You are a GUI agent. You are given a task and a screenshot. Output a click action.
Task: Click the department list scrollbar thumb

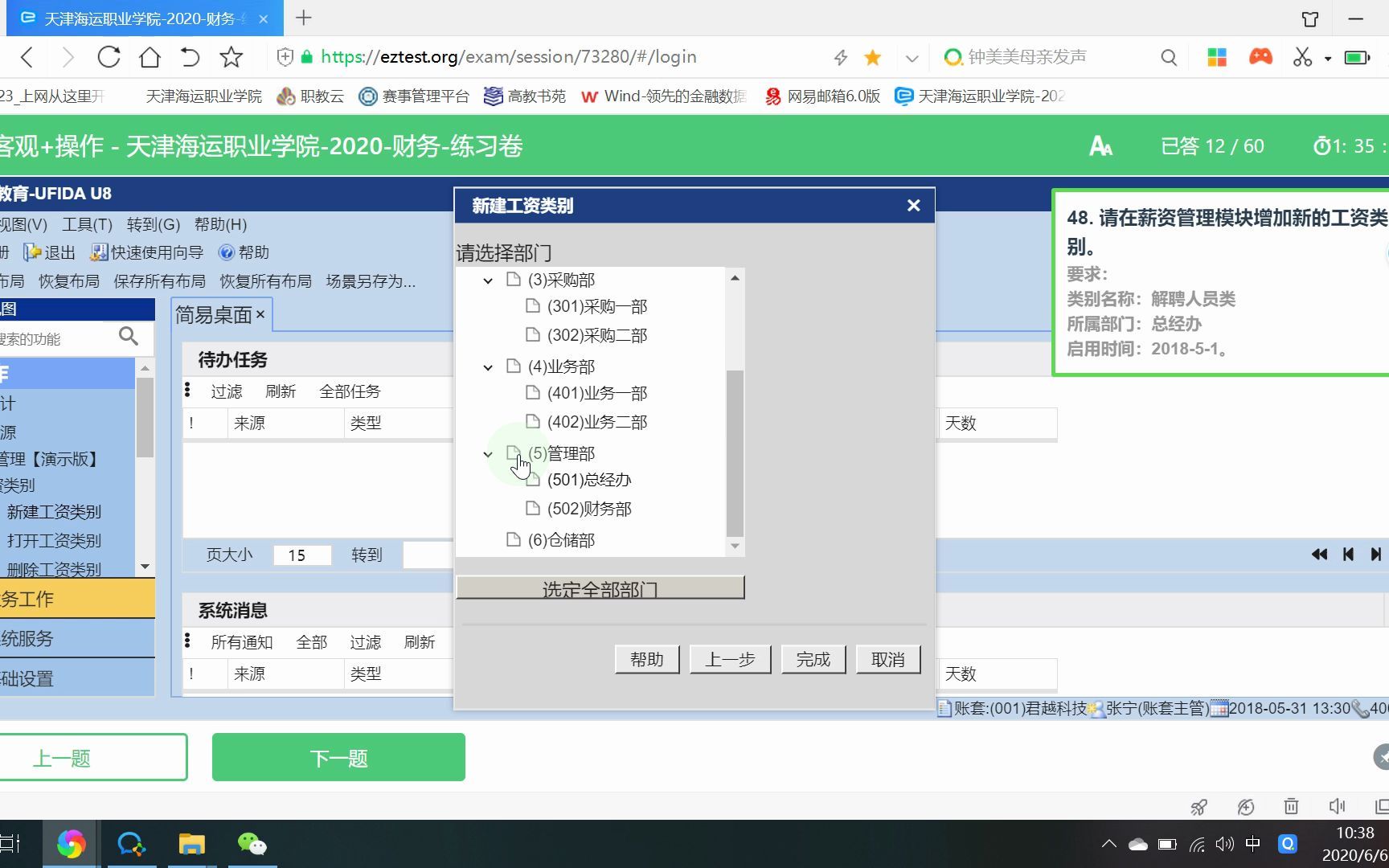(x=735, y=453)
